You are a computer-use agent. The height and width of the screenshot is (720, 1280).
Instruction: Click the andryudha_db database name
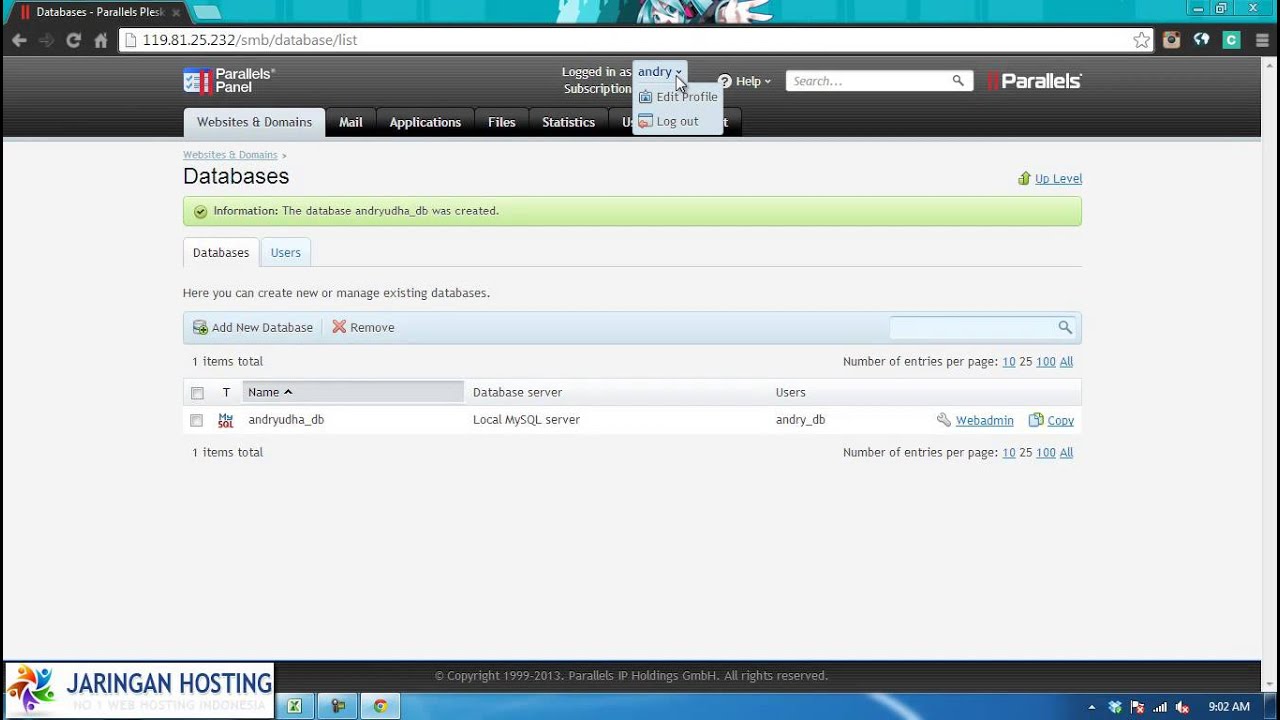286,420
